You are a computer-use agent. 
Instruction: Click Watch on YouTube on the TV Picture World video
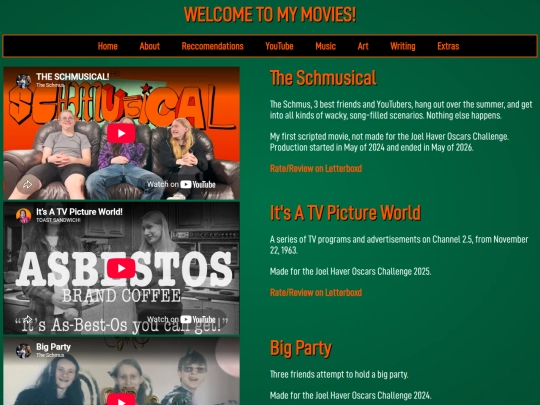click(x=181, y=320)
